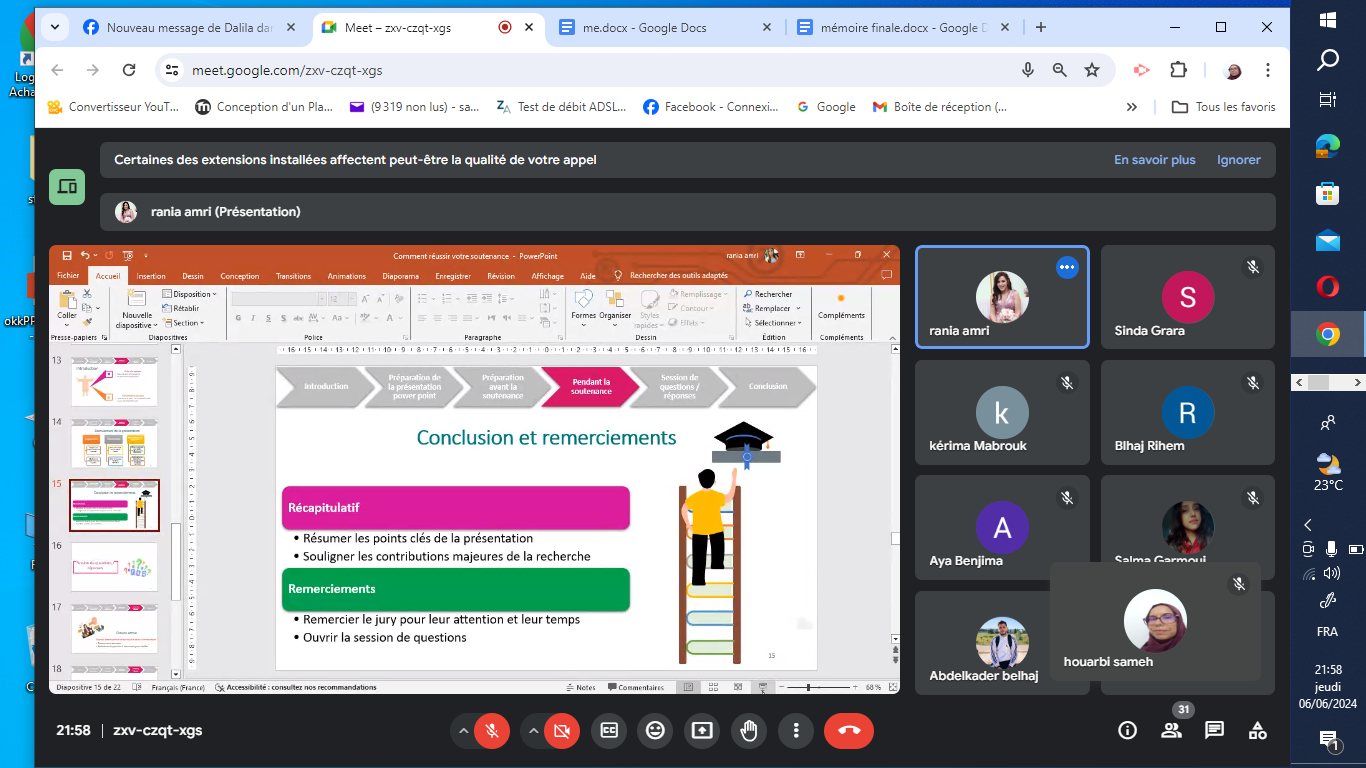Switch to the mémoire finale.docx tab
This screenshot has height=768, width=1366.
click(x=896, y=28)
